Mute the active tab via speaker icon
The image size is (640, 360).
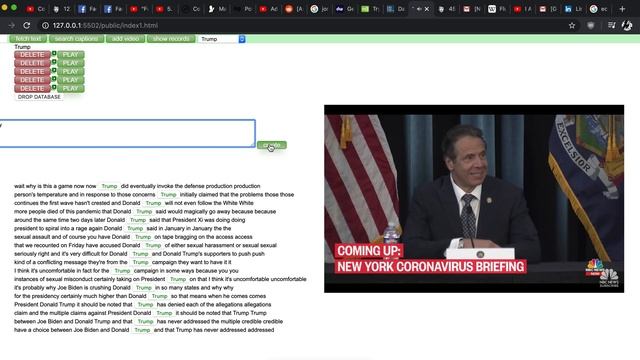coord(419,9)
